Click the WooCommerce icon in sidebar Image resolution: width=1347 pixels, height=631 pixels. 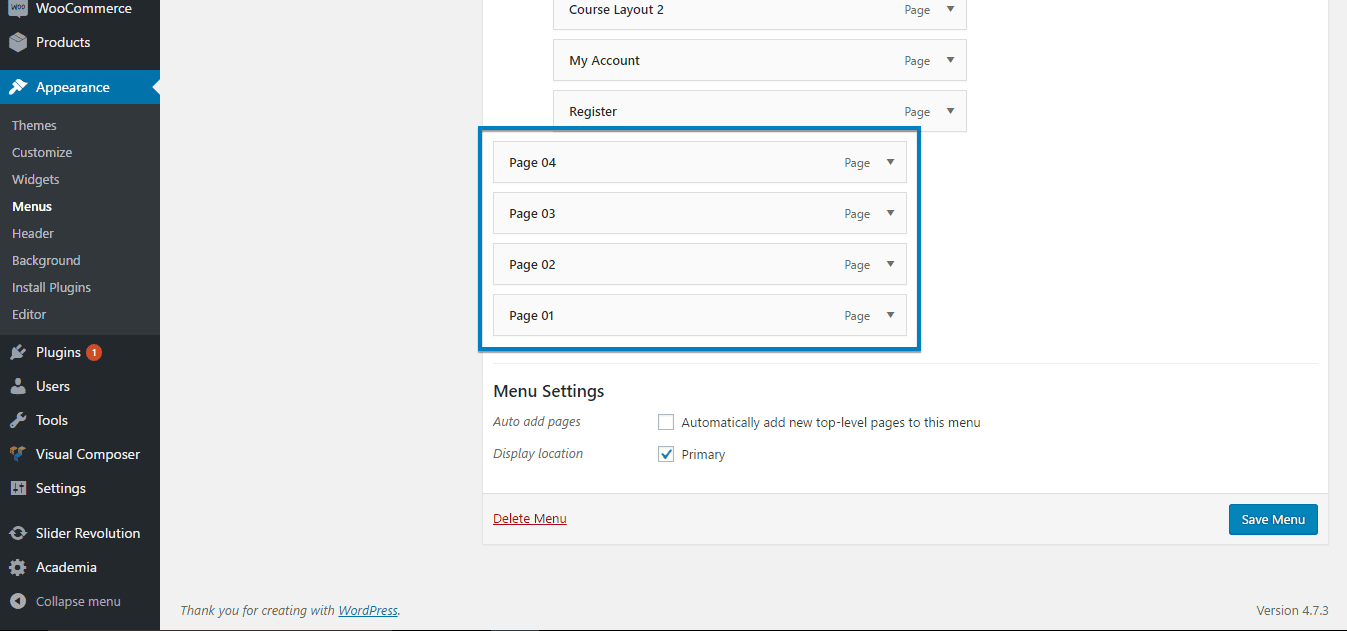tap(18, 9)
